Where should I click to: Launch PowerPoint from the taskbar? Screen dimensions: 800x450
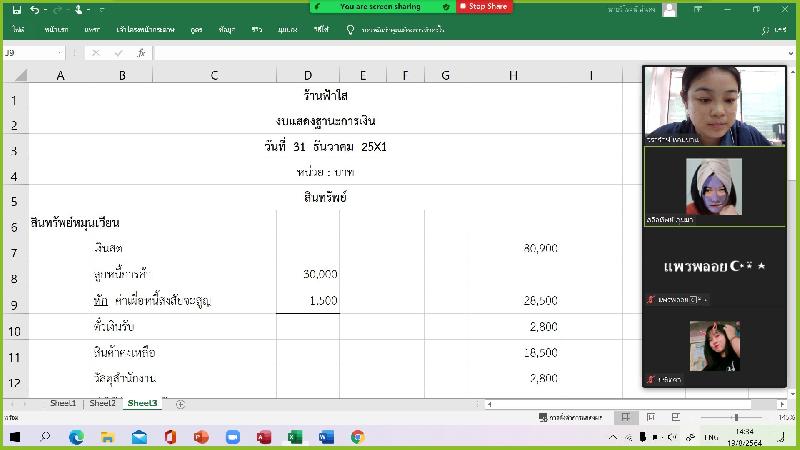point(200,437)
